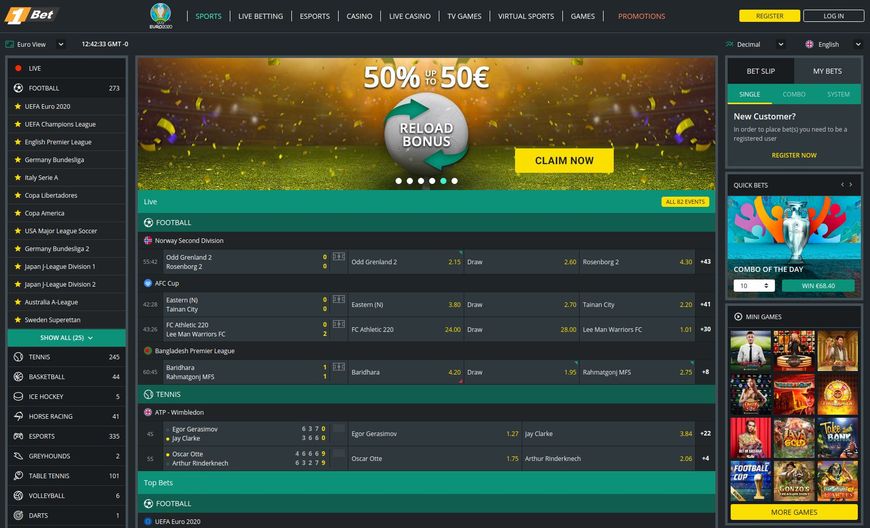The height and width of the screenshot is (528, 870).
Task: Switch to the Combo bet tab
Action: (x=793, y=94)
